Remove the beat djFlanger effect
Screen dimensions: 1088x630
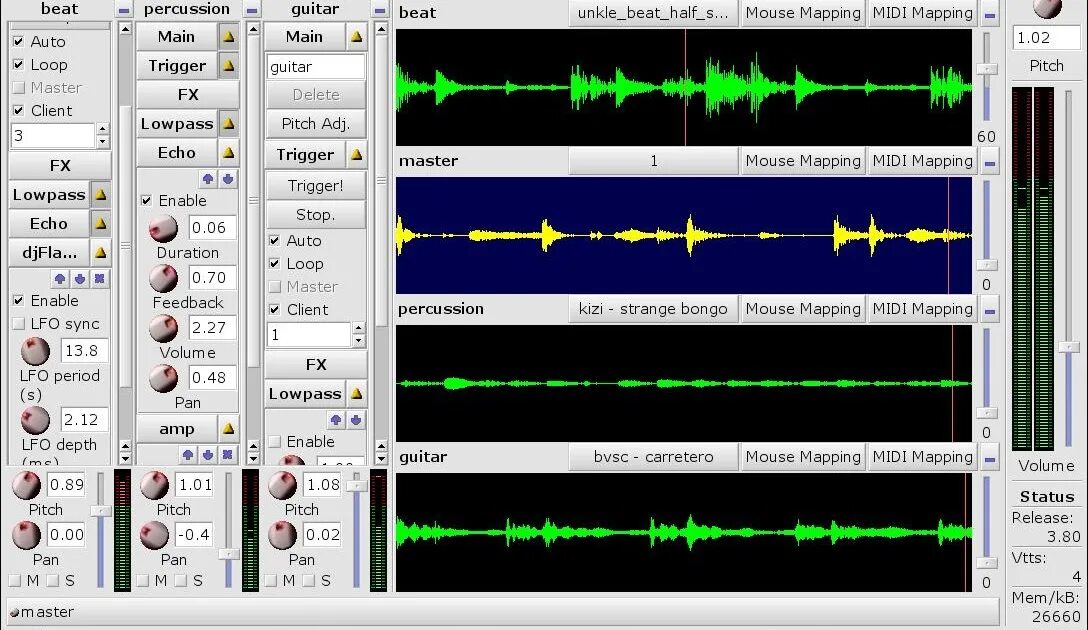pos(99,279)
